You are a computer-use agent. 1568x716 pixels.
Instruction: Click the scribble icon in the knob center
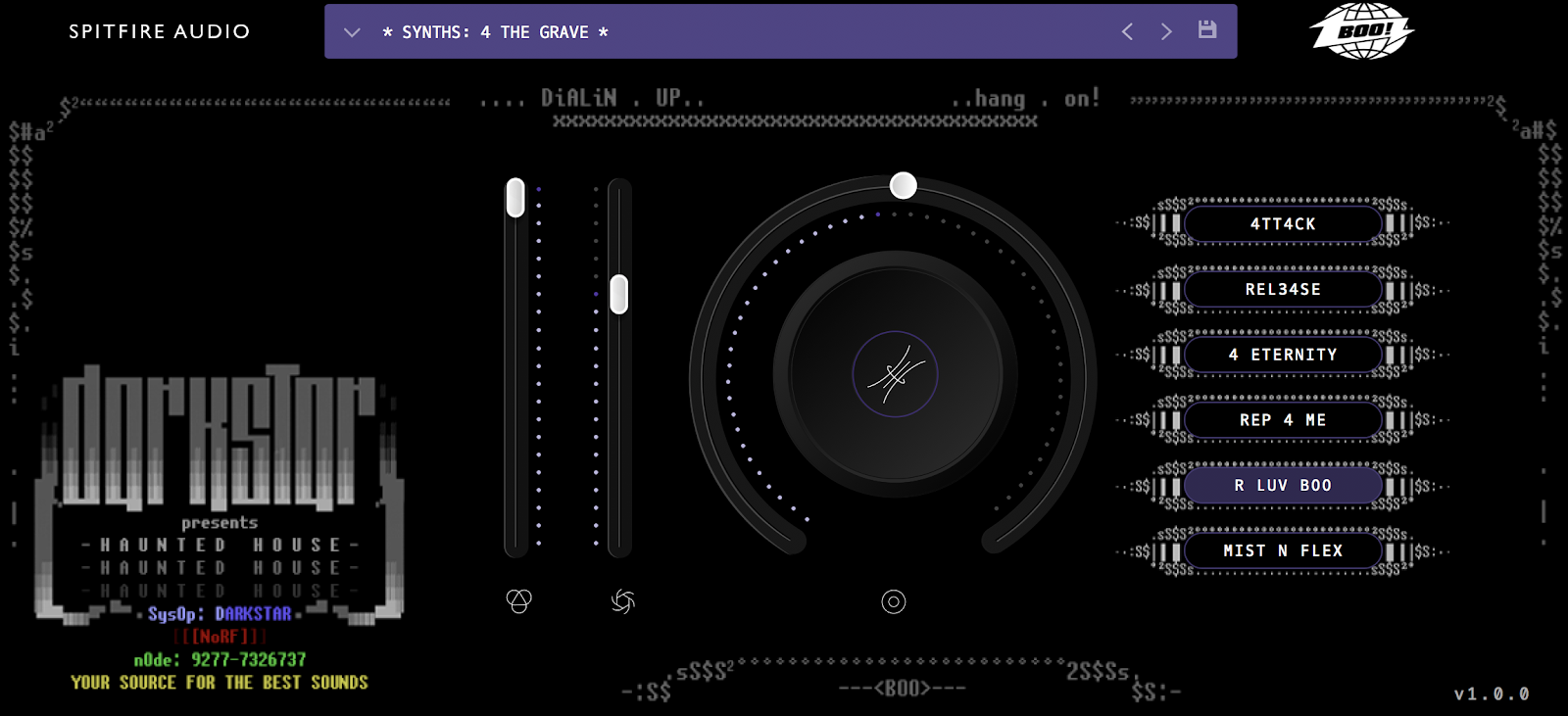895,374
